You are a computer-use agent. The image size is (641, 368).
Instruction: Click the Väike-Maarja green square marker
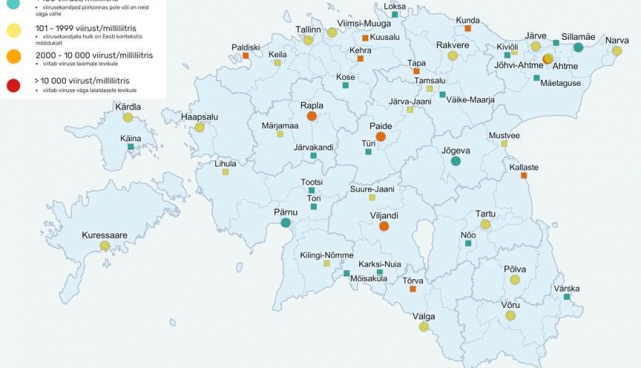coord(442,95)
